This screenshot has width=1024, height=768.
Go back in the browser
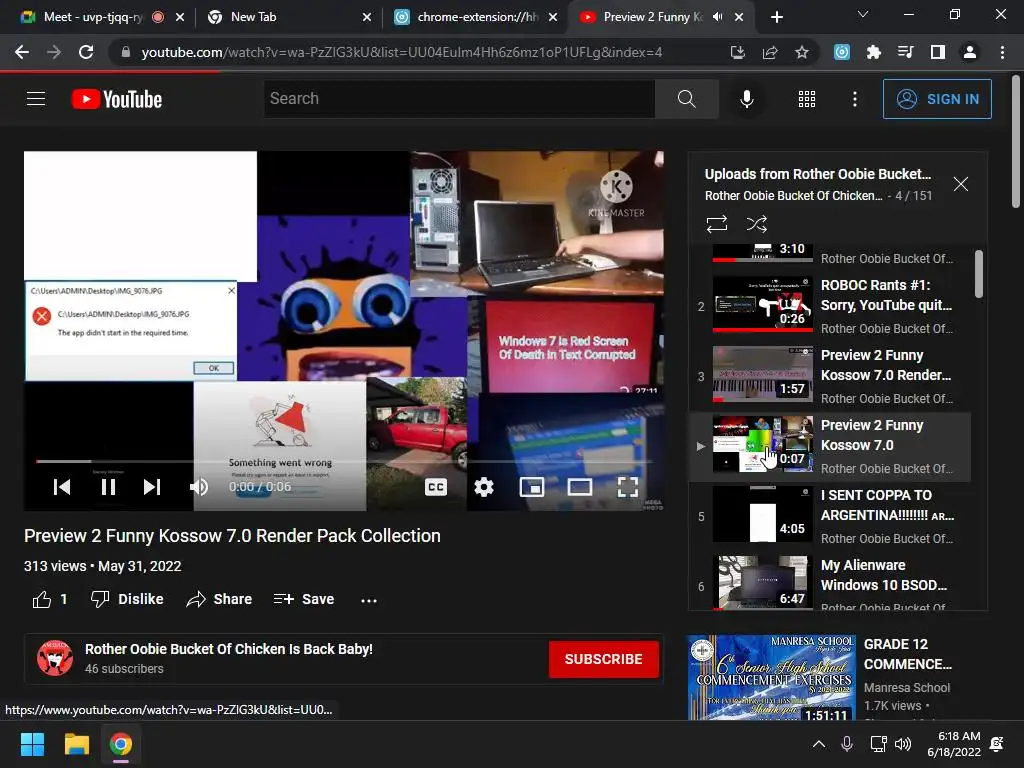click(x=22, y=52)
